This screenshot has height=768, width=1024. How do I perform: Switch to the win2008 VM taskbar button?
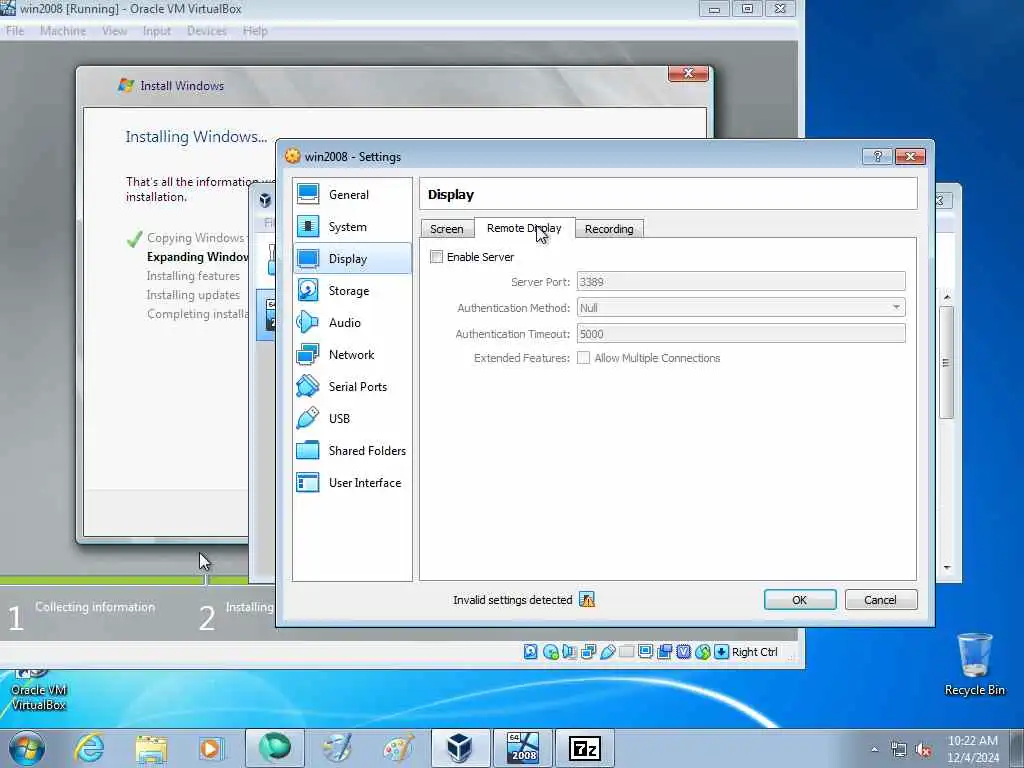click(523, 748)
